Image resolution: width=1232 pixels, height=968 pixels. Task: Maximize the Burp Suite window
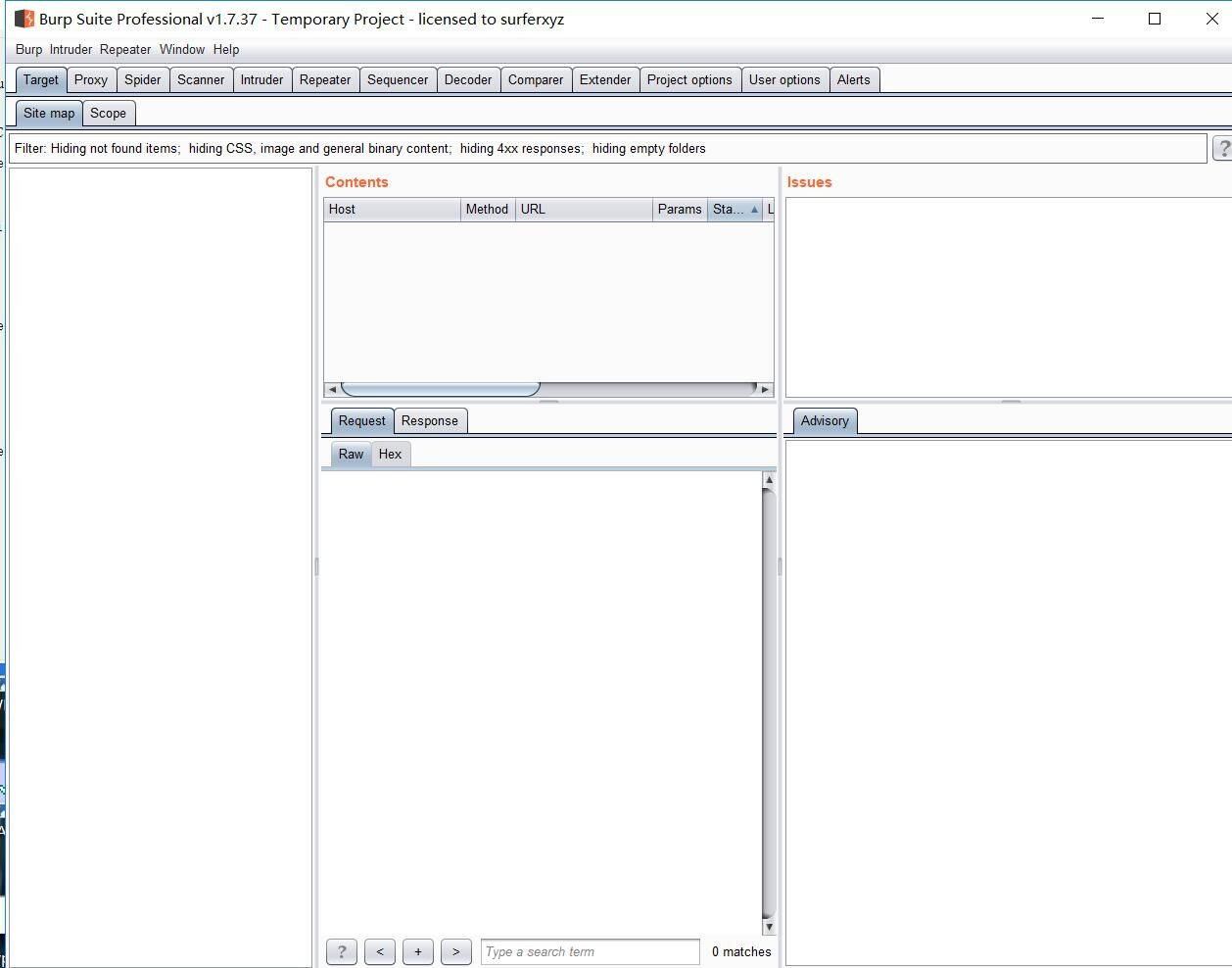click(x=1155, y=19)
